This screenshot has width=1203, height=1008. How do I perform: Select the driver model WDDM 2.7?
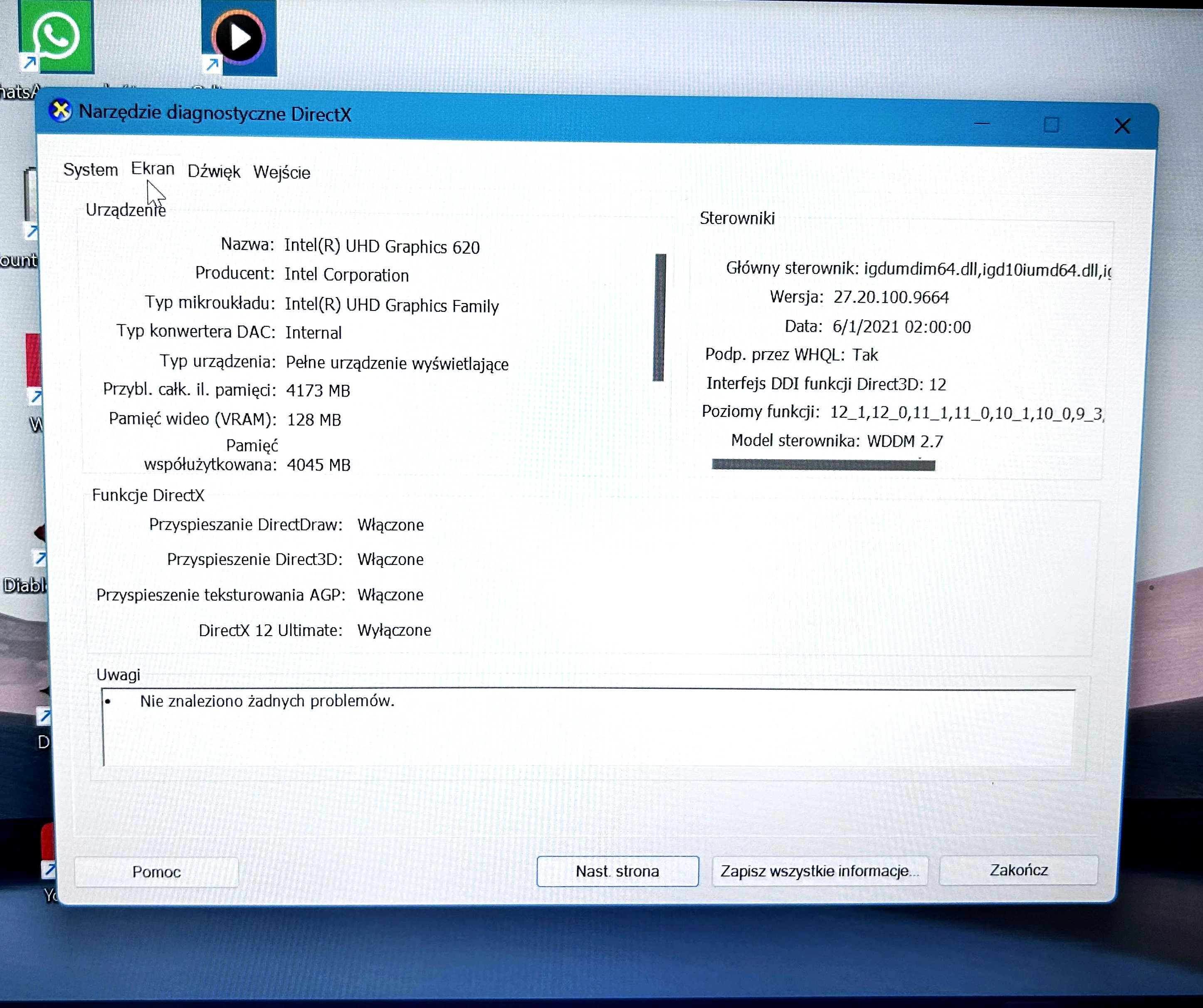pyautogui.click(x=905, y=441)
